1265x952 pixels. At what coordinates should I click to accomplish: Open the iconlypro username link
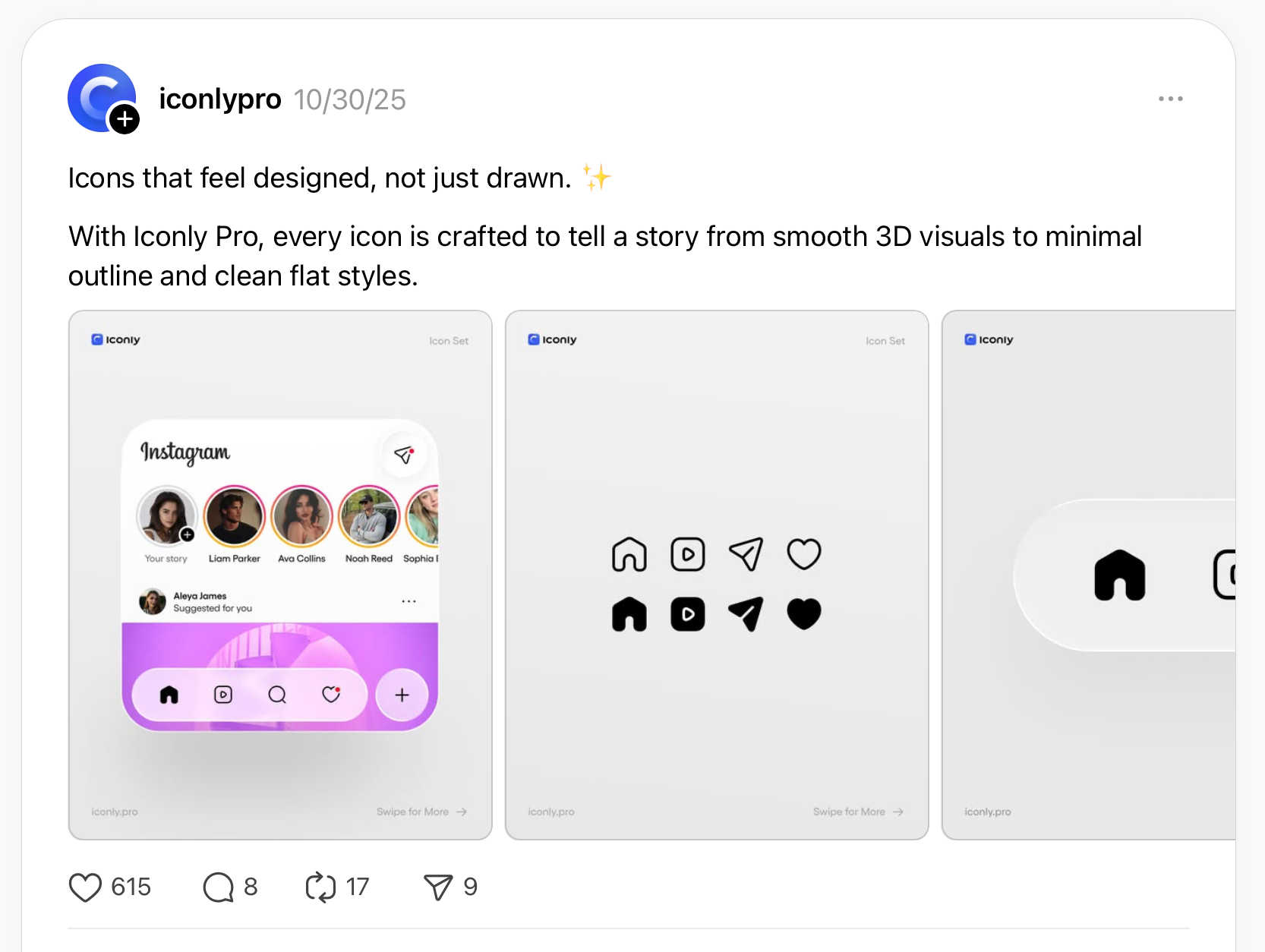[220, 99]
